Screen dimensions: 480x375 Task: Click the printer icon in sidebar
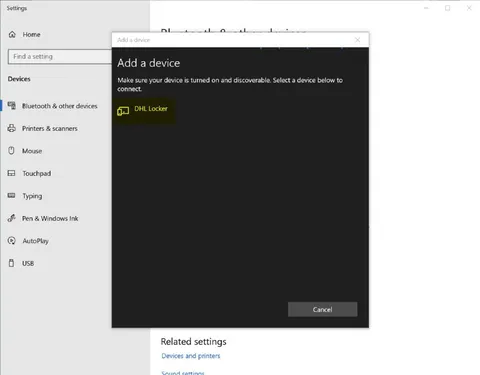click(x=12, y=128)
